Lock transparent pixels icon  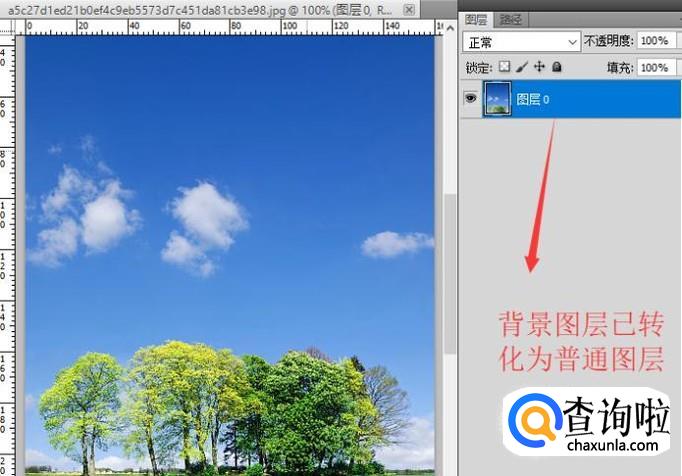point(504,67)
